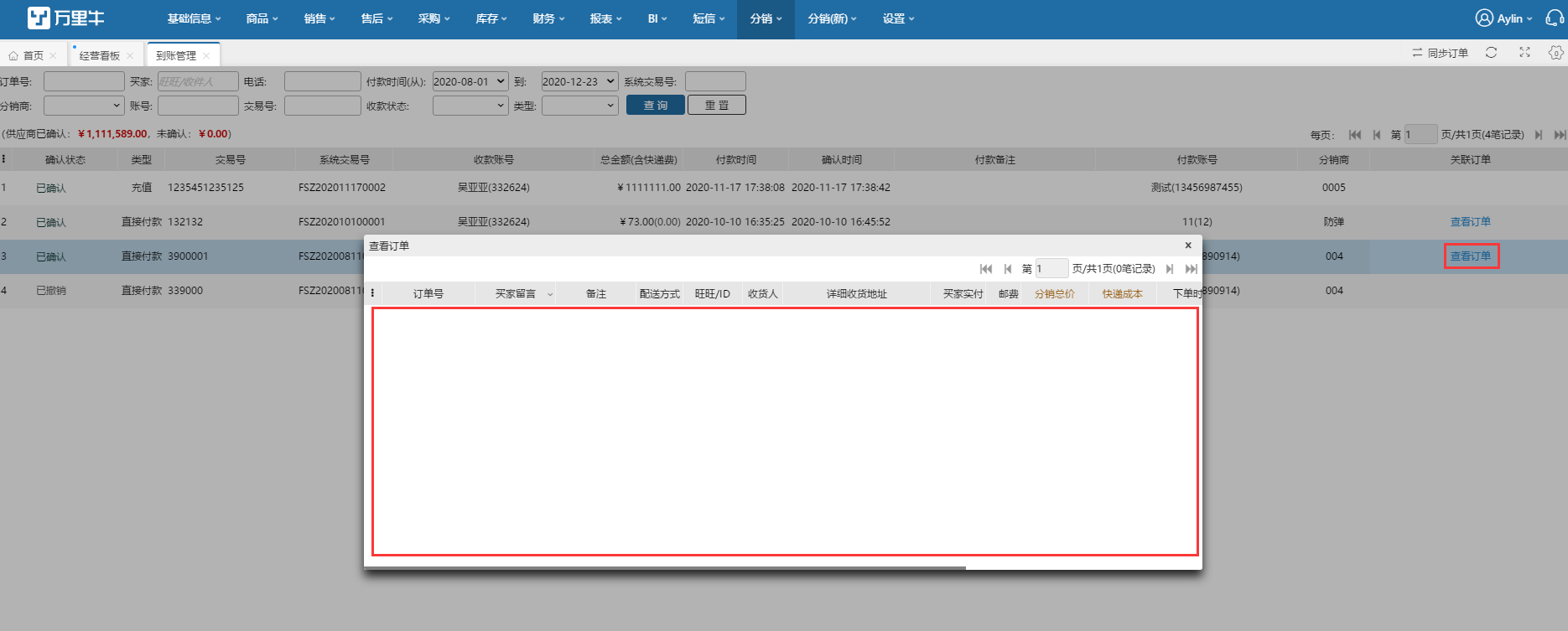1568x631 pixels.
Task: Go to previous page in 查看订单 dialog
Action: [x=1008, y=269]
